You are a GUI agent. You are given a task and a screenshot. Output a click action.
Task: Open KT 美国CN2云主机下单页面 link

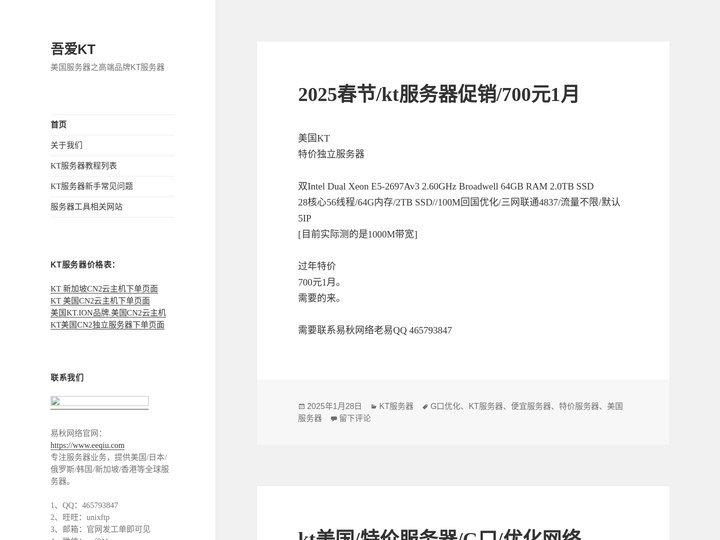[x=100, y=301]
